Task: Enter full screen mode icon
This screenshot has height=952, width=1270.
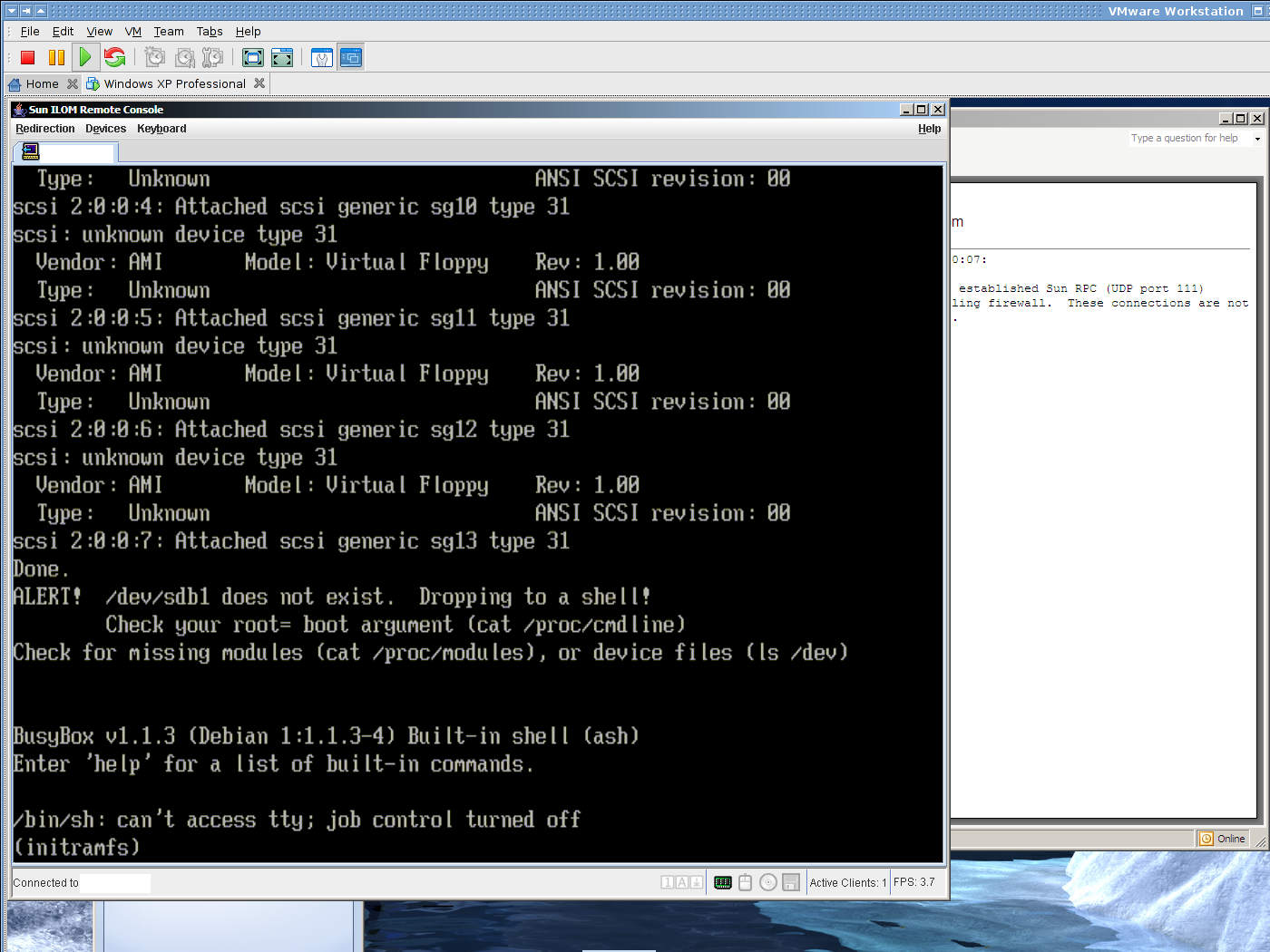Action: (x=253, y=58)
